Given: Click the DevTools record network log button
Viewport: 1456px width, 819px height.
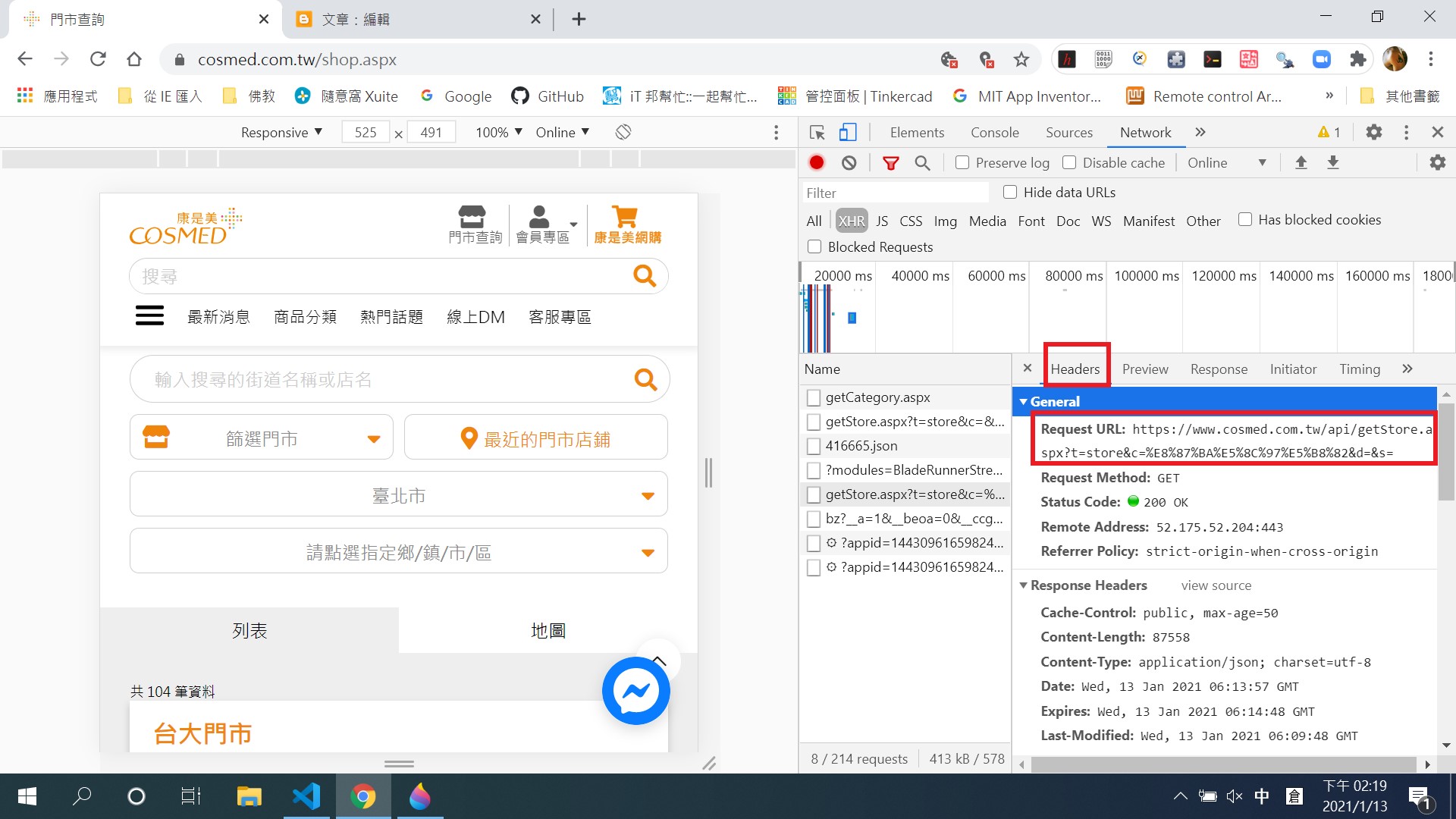Looking at the screenshot, I should [817, 162].
